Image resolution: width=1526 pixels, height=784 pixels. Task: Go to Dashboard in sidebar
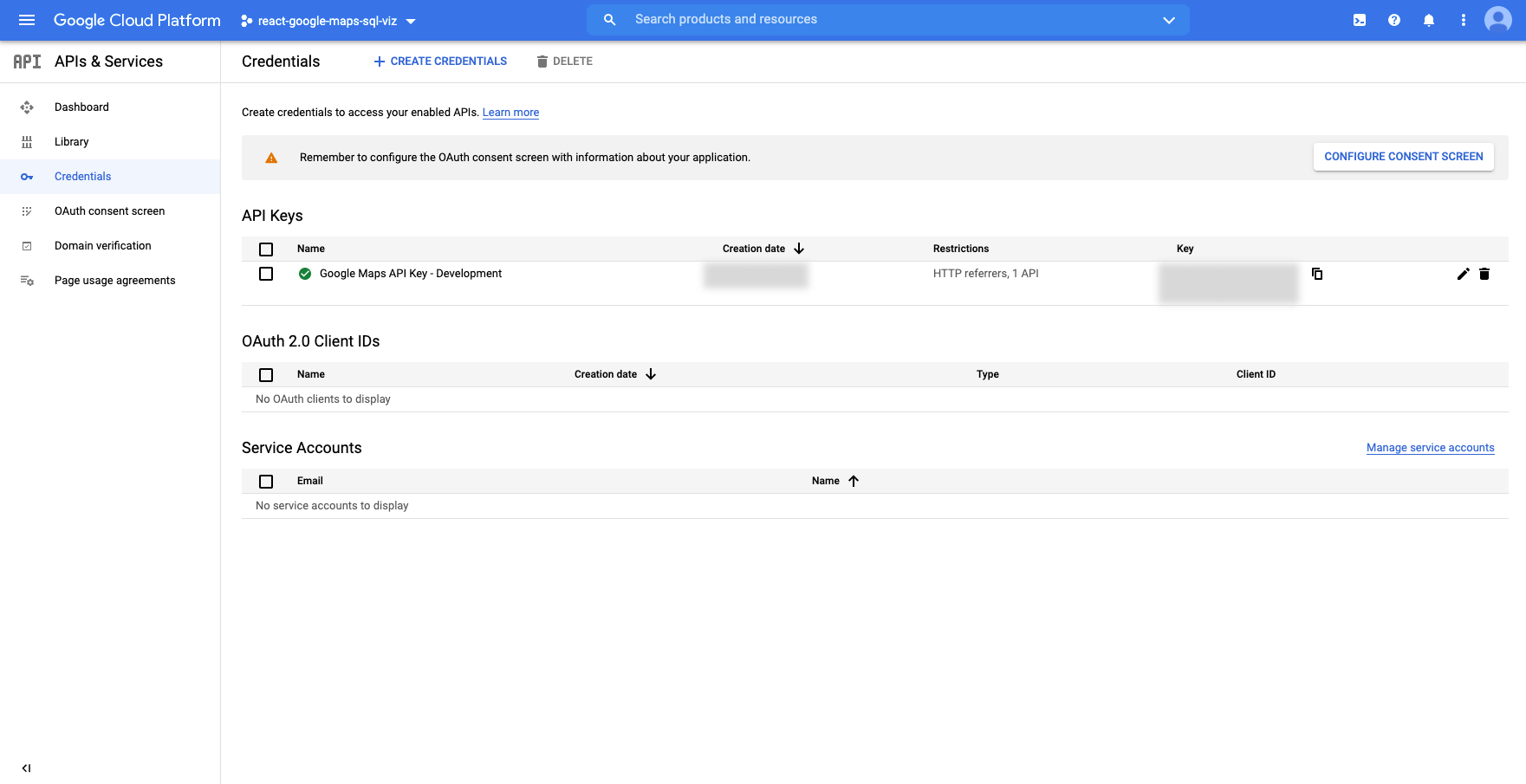tap(81, 107)
